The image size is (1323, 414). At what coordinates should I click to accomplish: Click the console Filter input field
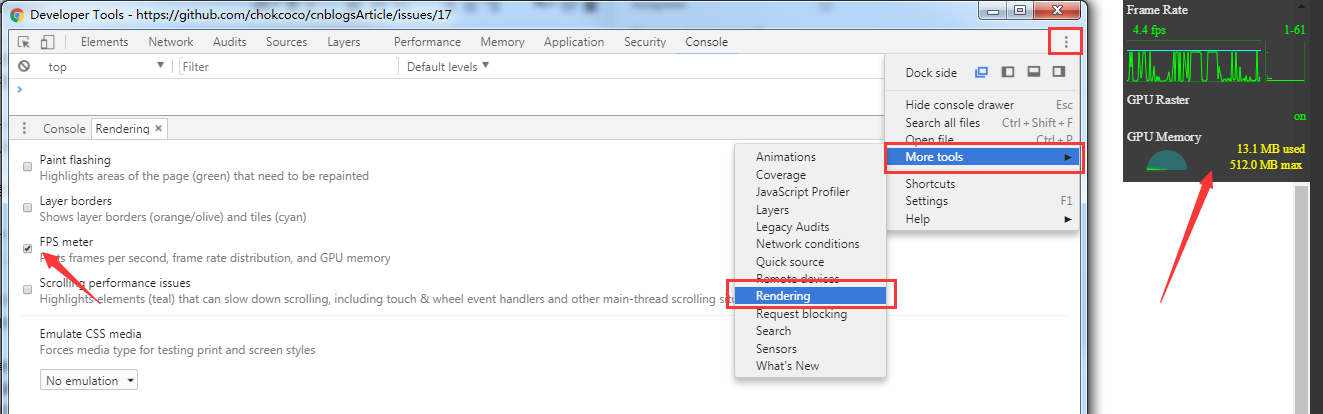(287, 67)
